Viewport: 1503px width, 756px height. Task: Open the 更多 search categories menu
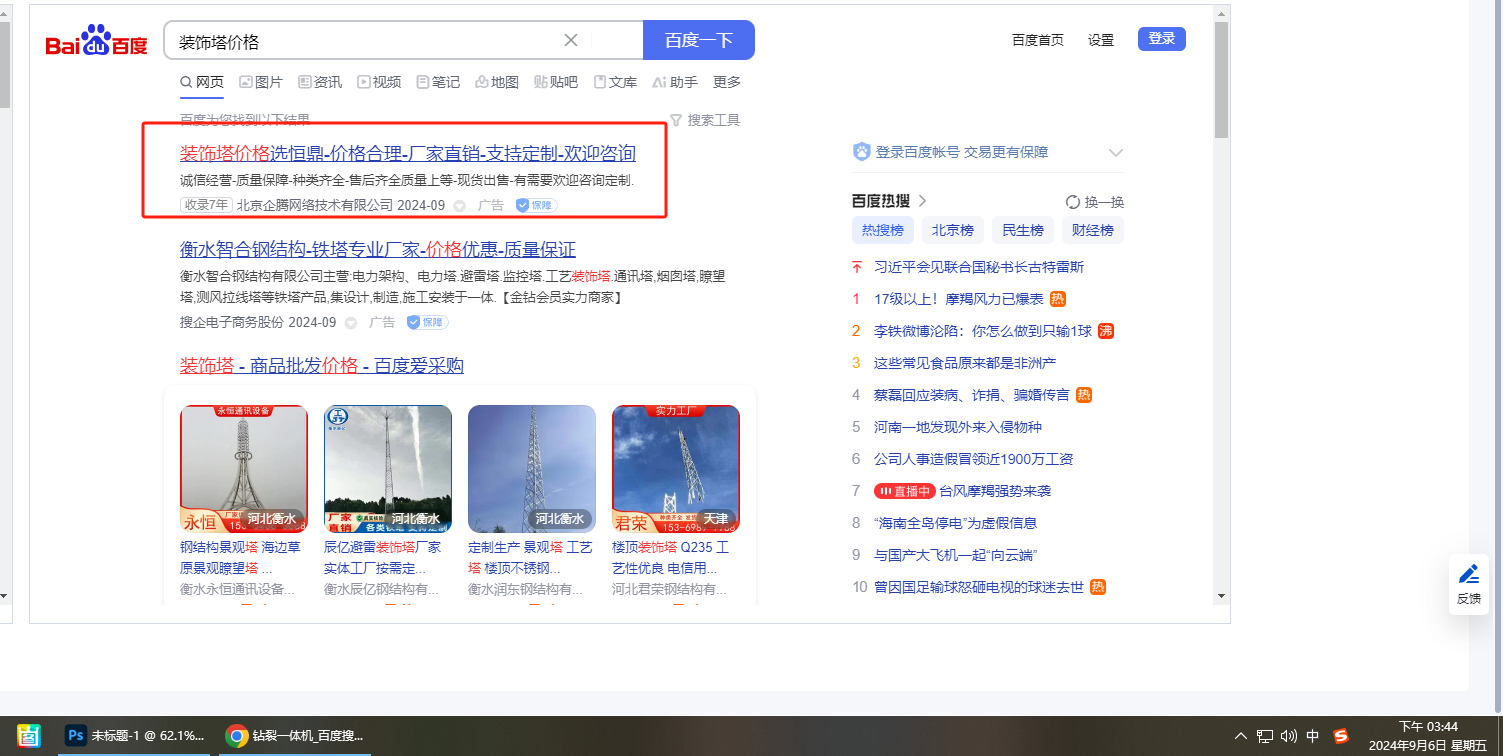tap(727, 82)
